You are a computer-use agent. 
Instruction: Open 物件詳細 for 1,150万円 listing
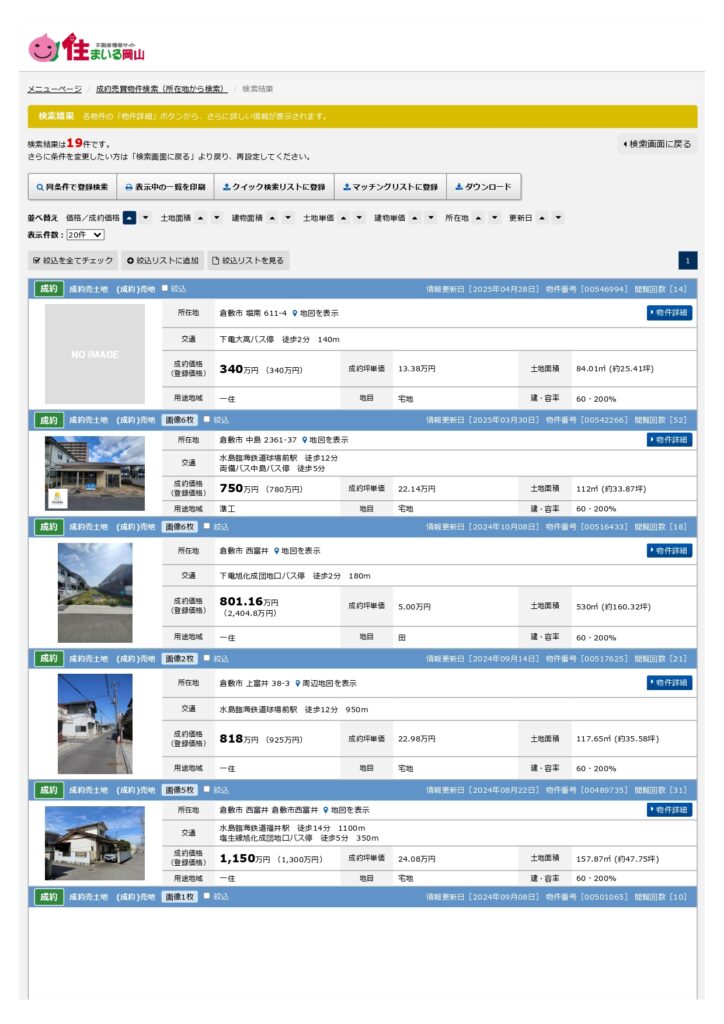[x=669, y=810]
